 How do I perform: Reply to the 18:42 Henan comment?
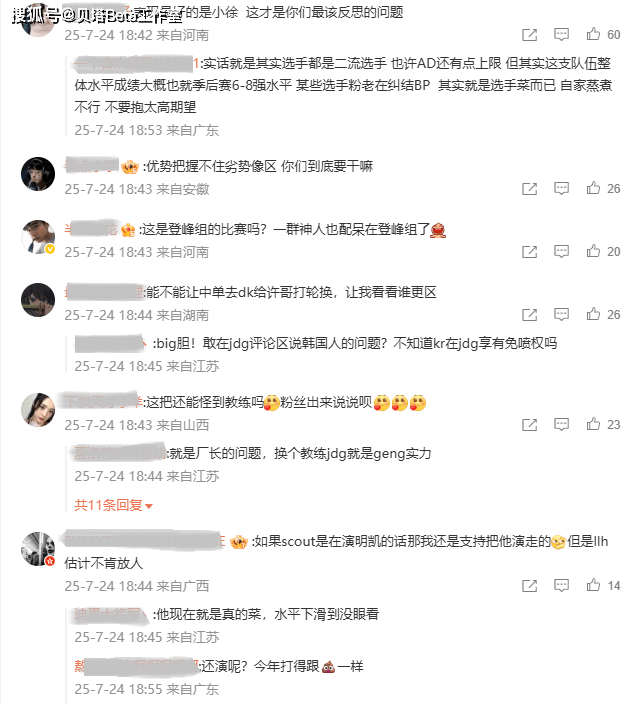tap(561, 35)
